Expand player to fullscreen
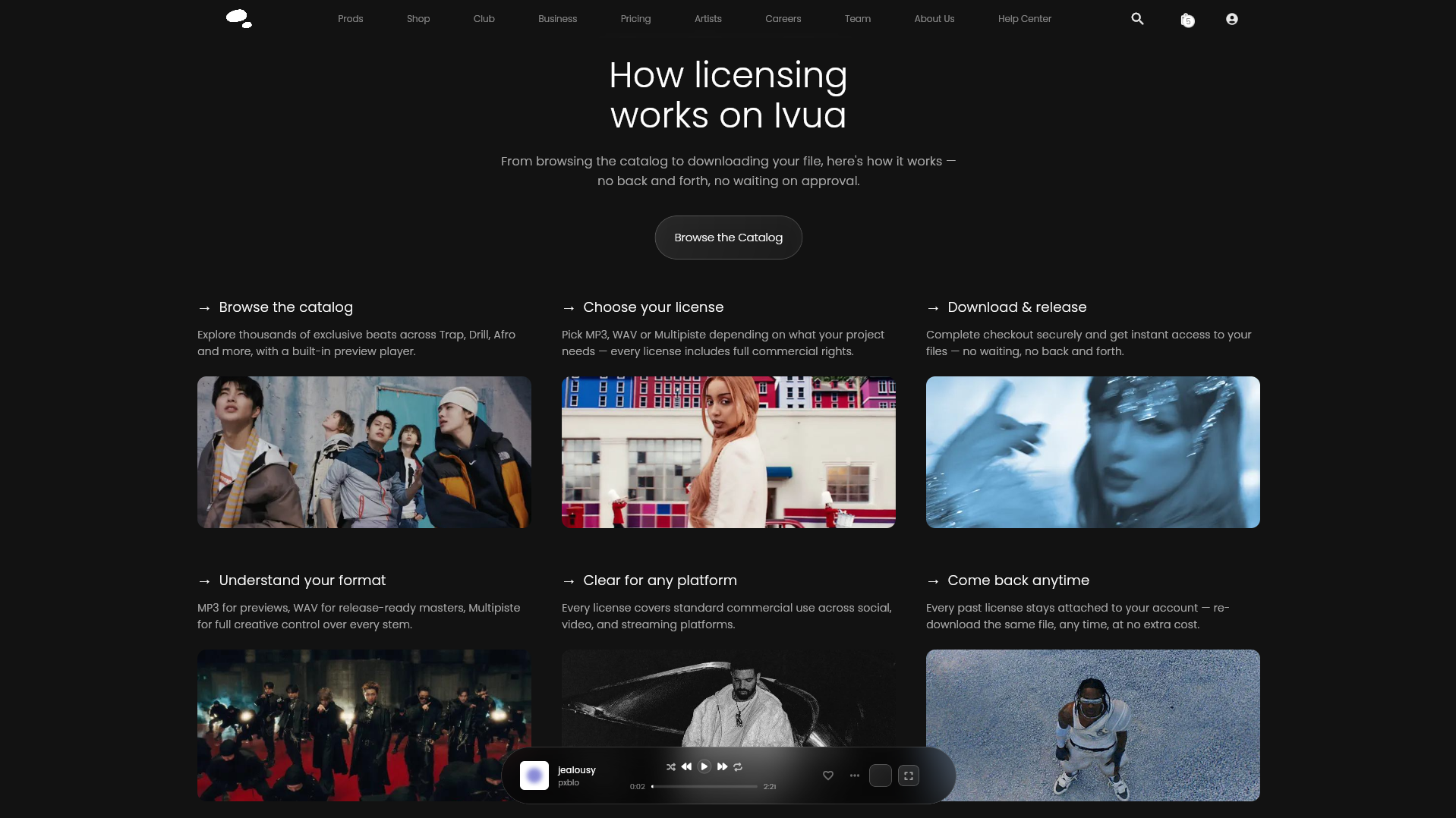This screenshot has height=818, width=1456. click(909, 776)
